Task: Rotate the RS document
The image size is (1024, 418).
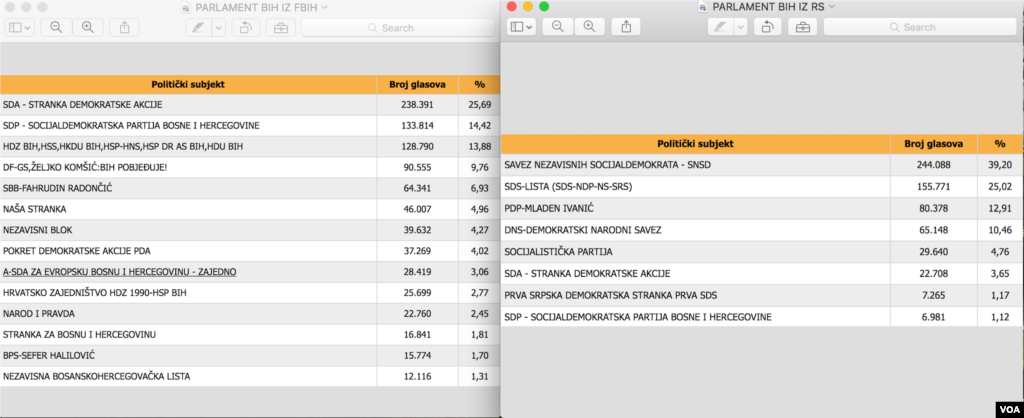Action: [765, 27]
